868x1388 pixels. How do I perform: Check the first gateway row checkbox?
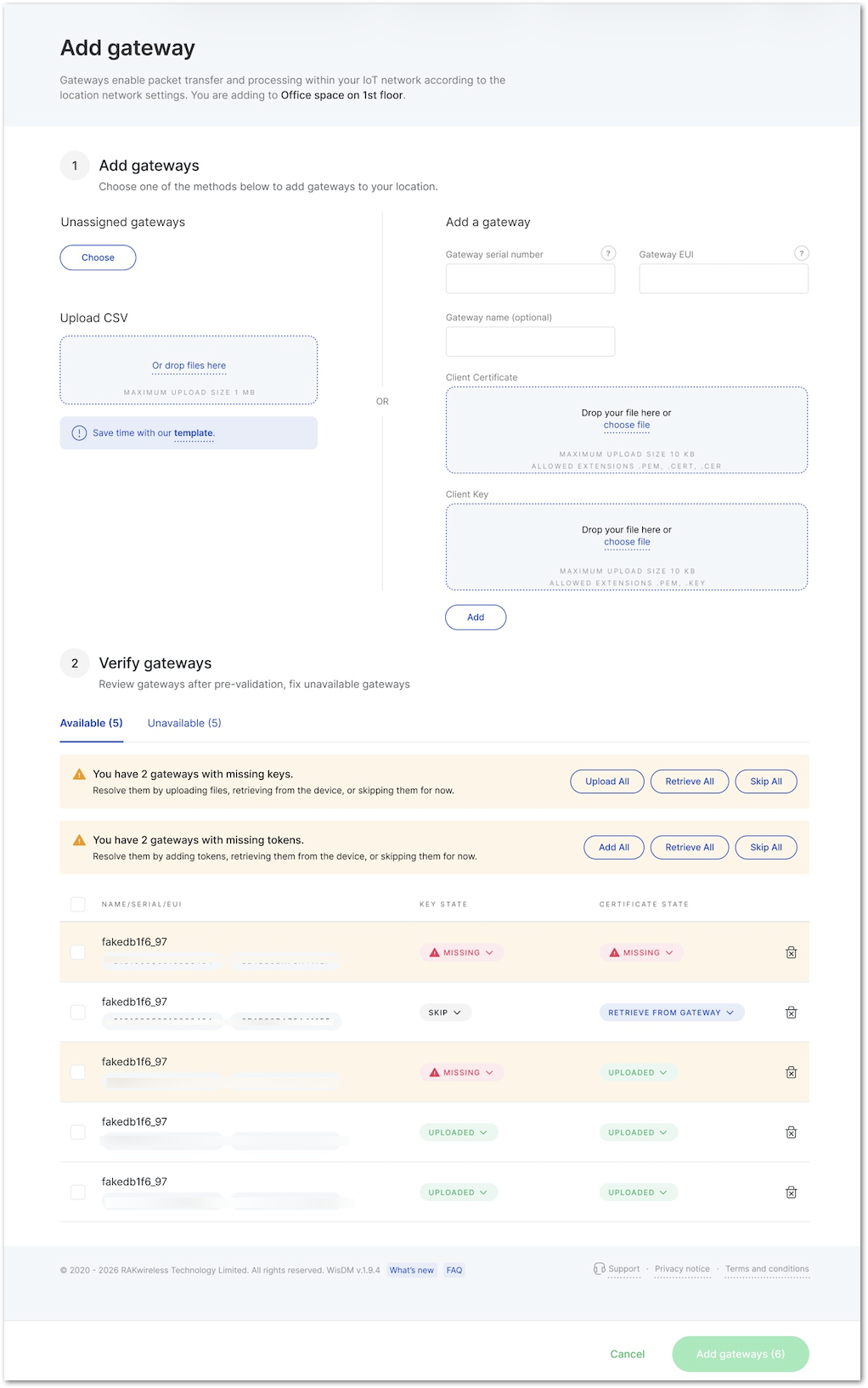point(78,952)
